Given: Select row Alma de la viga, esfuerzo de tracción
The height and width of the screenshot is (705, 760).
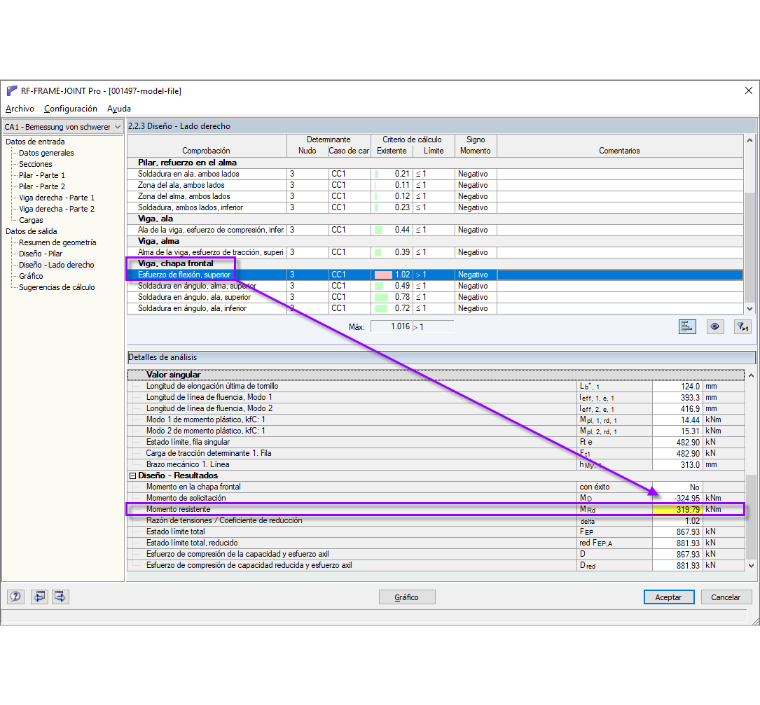Looking at the screenshot, I should (435, 252).
